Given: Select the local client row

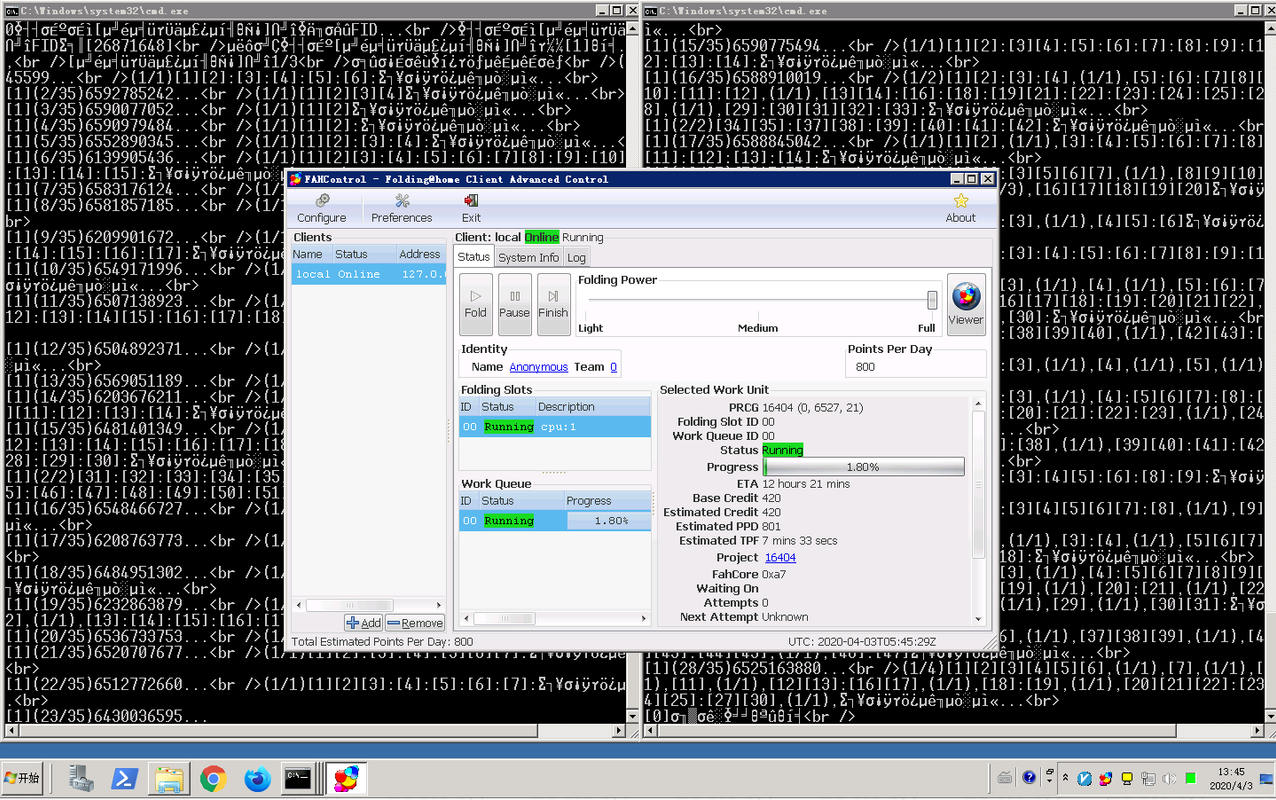Looking at the screenshot, I should tap(369, 274).
